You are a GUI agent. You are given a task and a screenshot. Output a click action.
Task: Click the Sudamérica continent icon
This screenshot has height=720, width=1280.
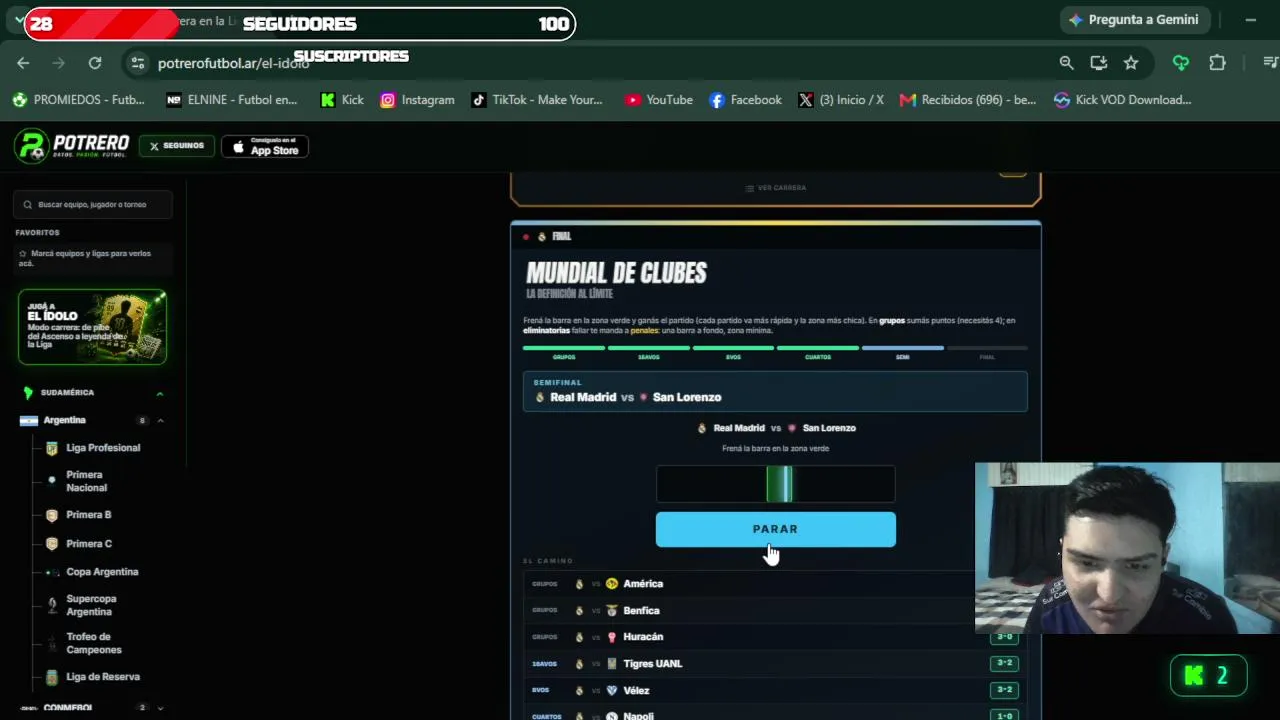tap(28, 393)
